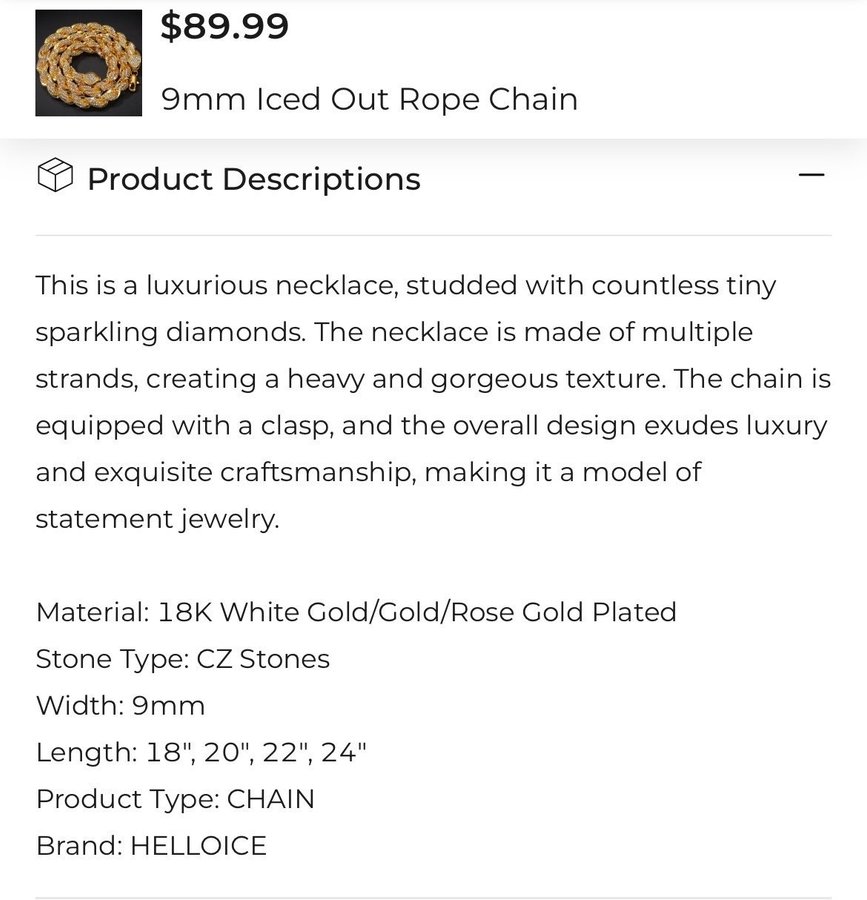Click the 18K White Gold/Gold/Rose Gold Plated text
867x900 pixels.
(417, 612)
